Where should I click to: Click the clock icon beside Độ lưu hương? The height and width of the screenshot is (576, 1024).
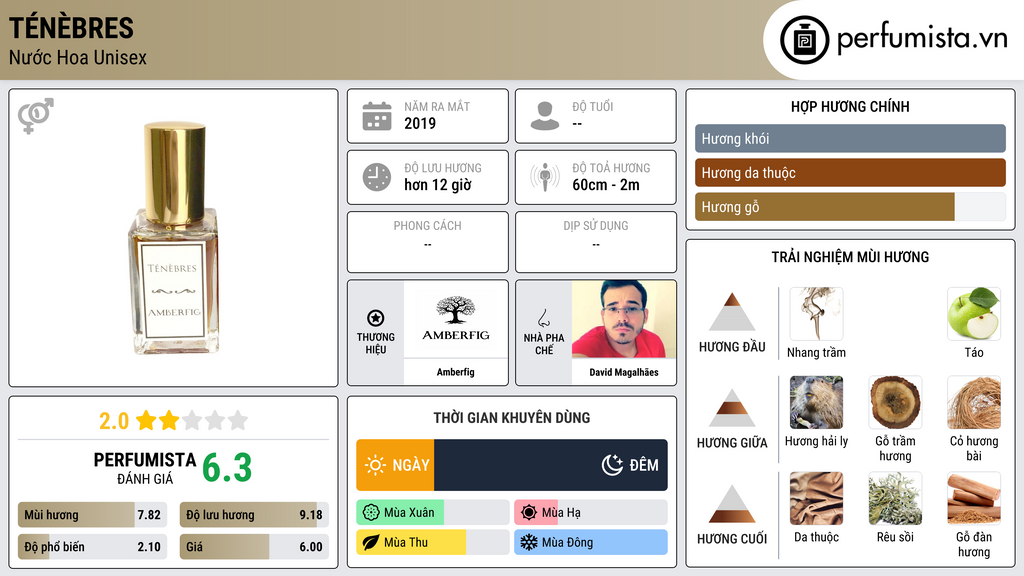[x=377, y=178]
